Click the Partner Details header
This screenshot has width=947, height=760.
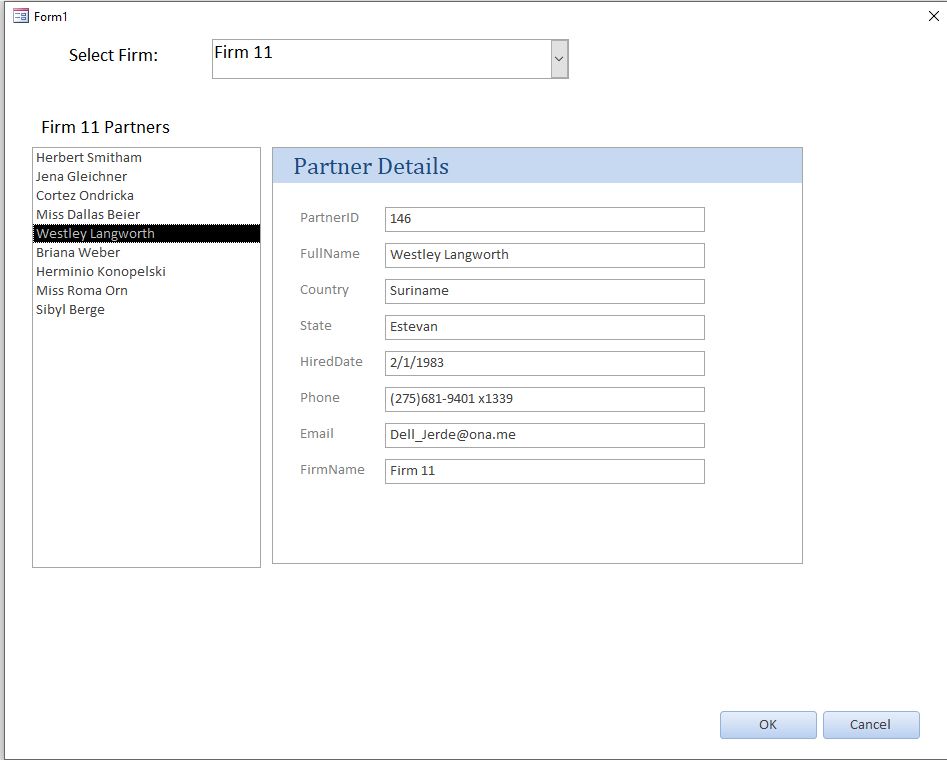click(x=371, y=166)
